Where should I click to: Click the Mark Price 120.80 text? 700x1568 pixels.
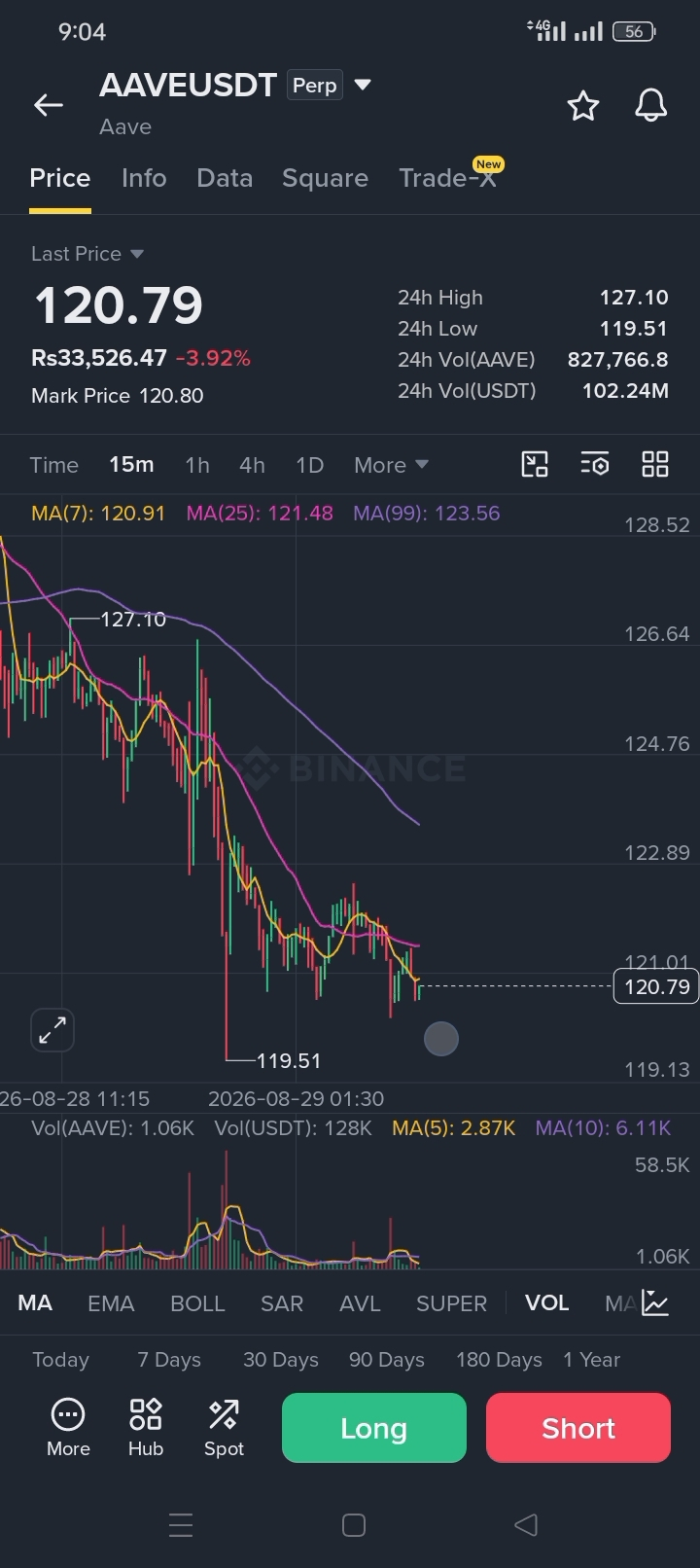[118, 396]
